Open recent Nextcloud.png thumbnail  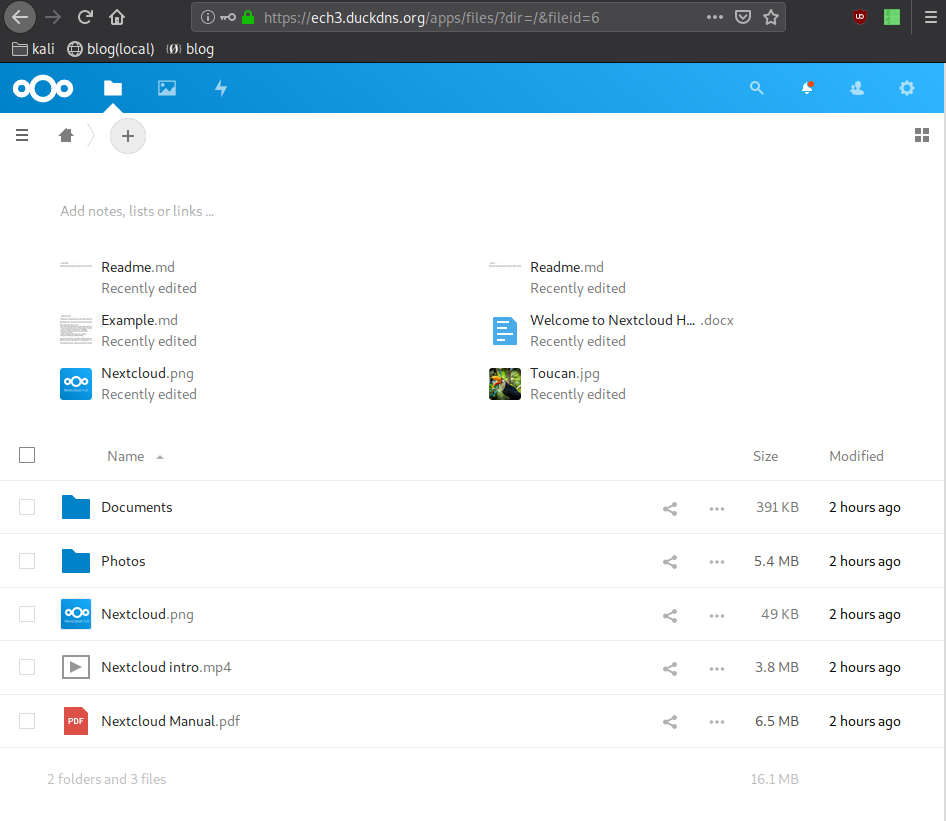tap(76, 384)
